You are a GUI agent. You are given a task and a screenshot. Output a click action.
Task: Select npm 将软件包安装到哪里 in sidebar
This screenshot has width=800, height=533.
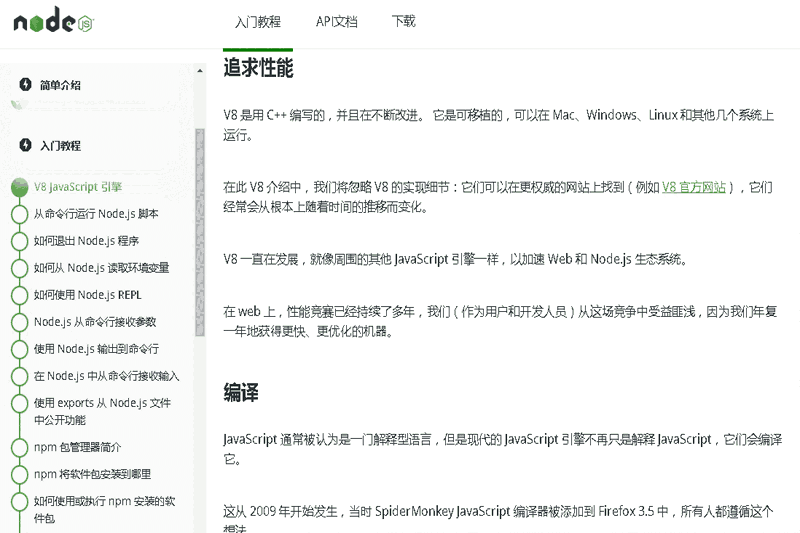(x=92, y=474)
